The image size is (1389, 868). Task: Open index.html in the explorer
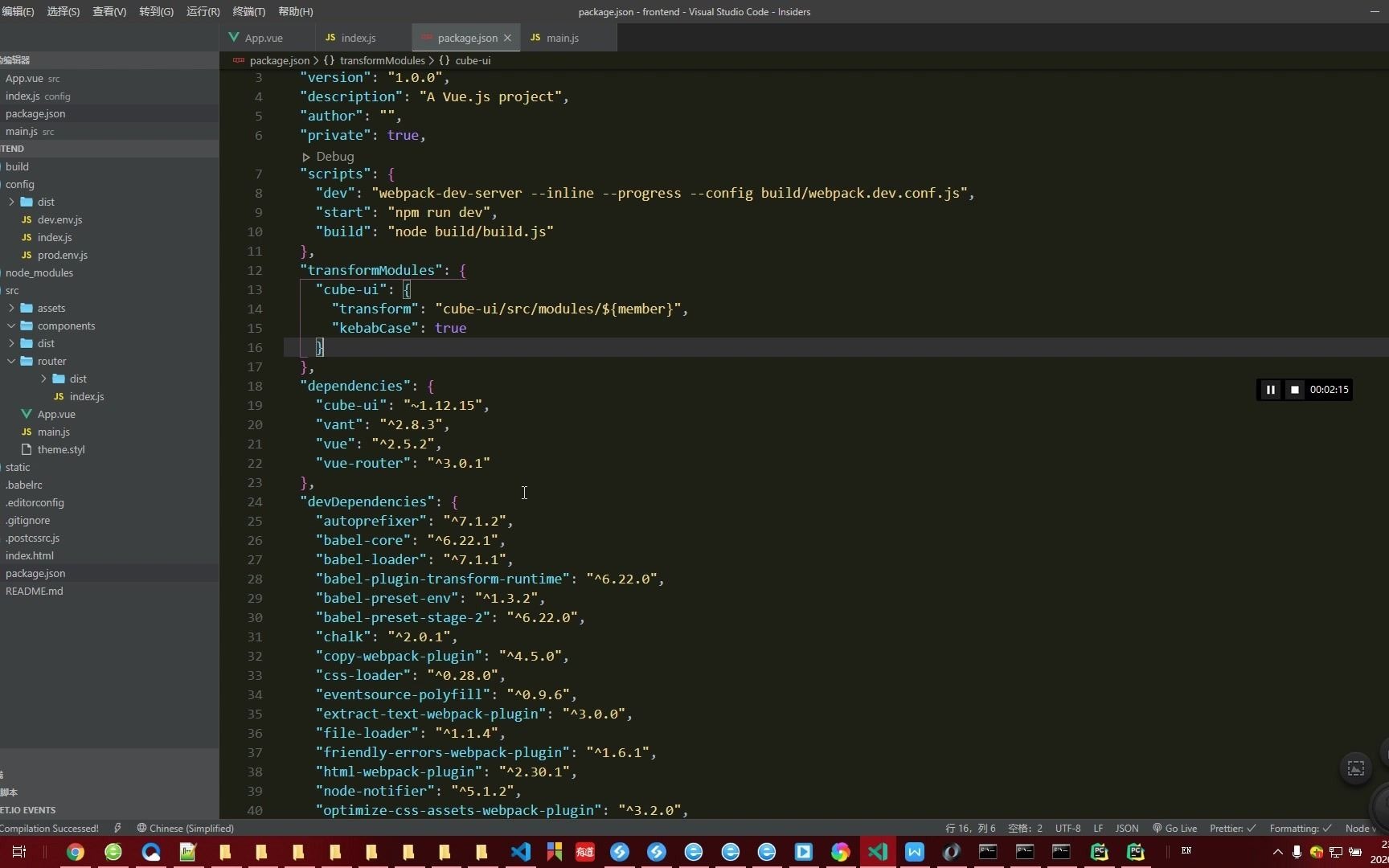[x=29, y=555]
